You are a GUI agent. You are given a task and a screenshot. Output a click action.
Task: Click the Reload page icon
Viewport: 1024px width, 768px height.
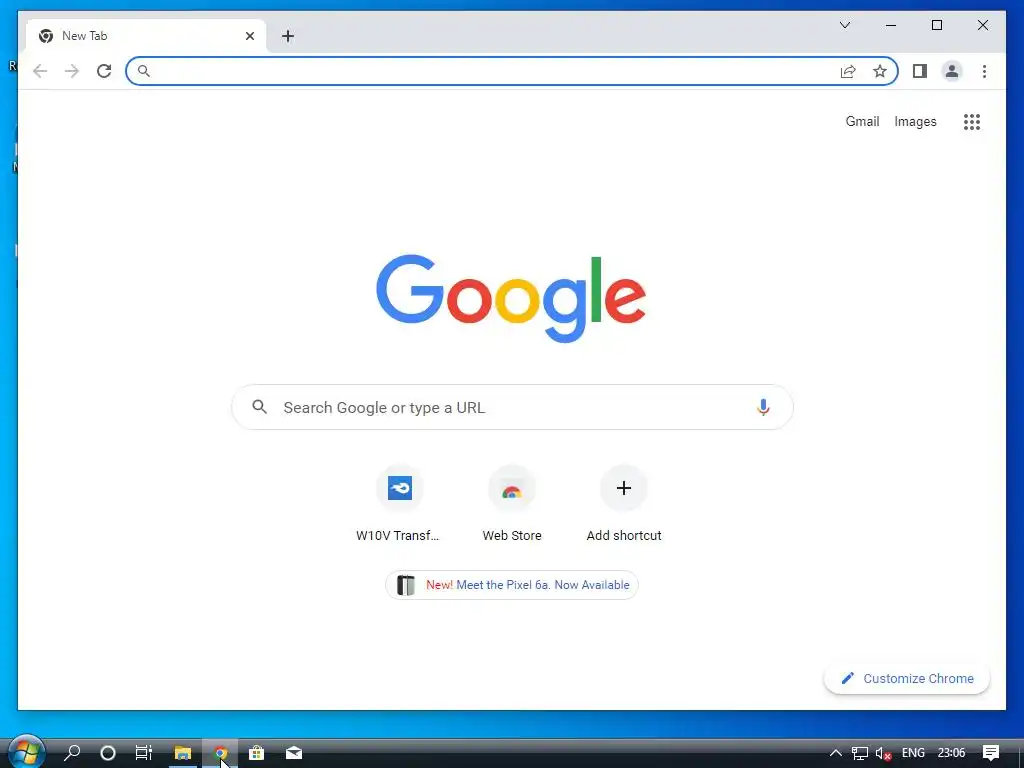(x=104, y=71)
